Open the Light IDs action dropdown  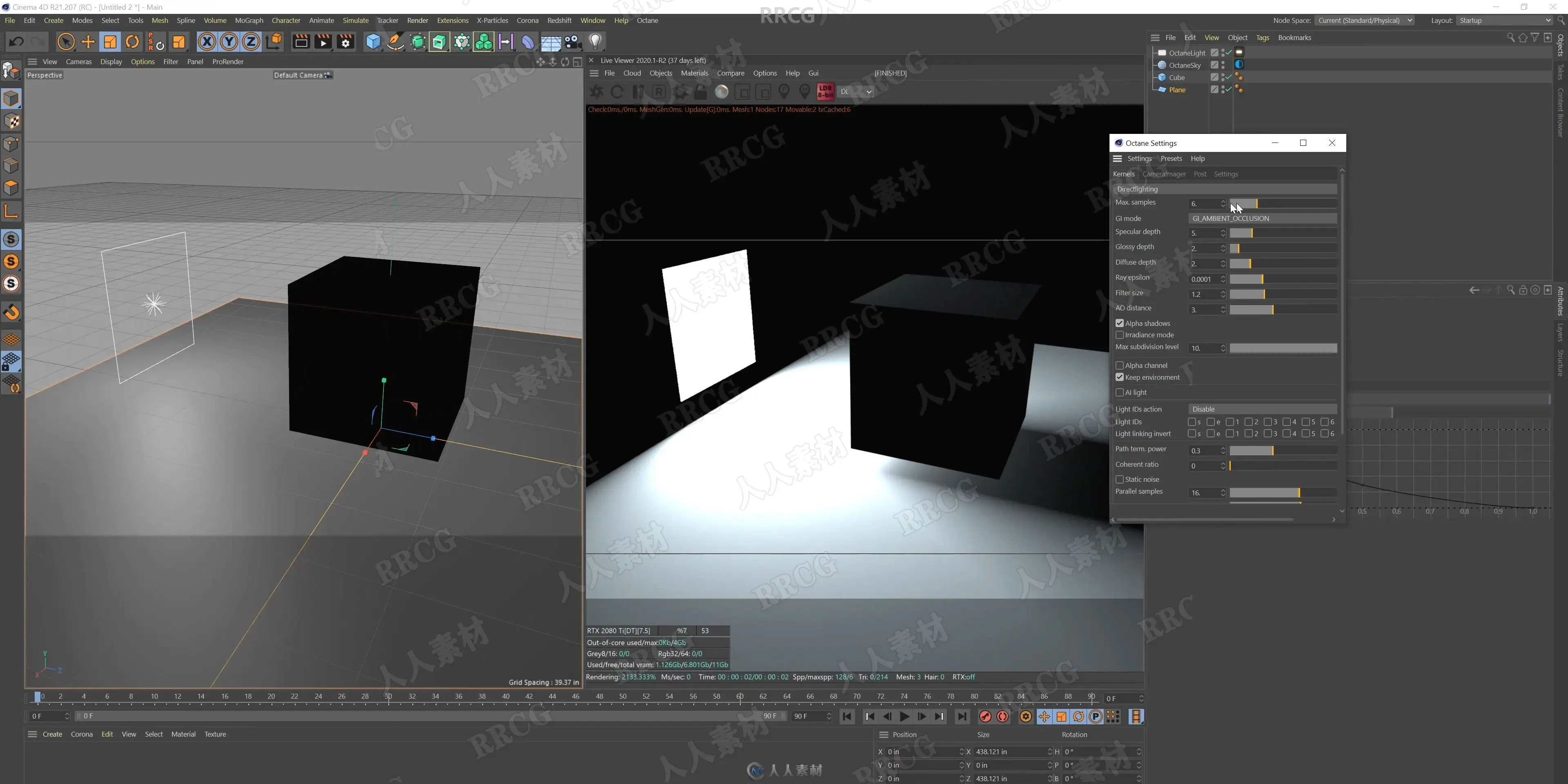click(1262, 409)
